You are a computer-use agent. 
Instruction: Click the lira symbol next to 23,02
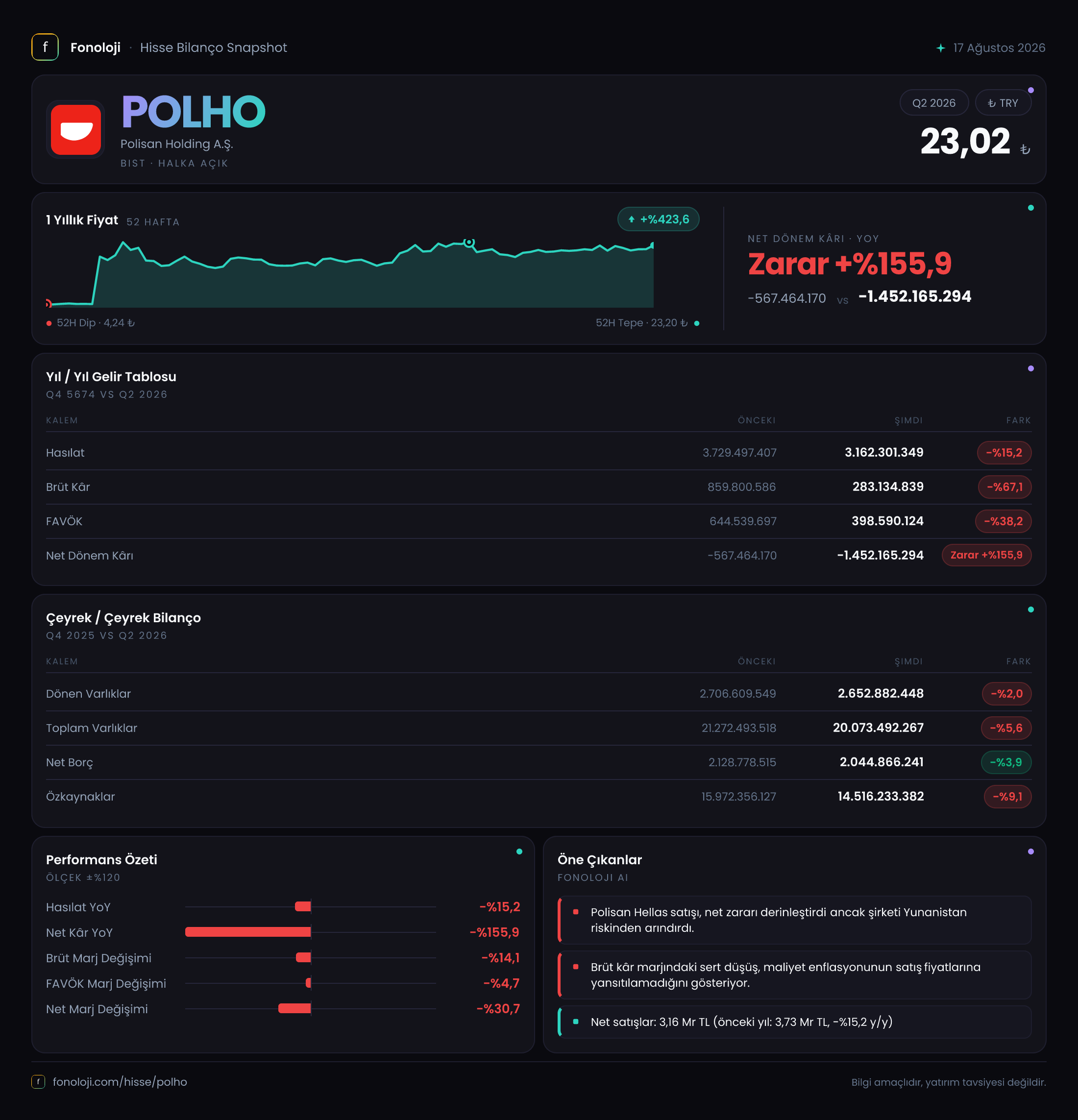pos(1025,149)
